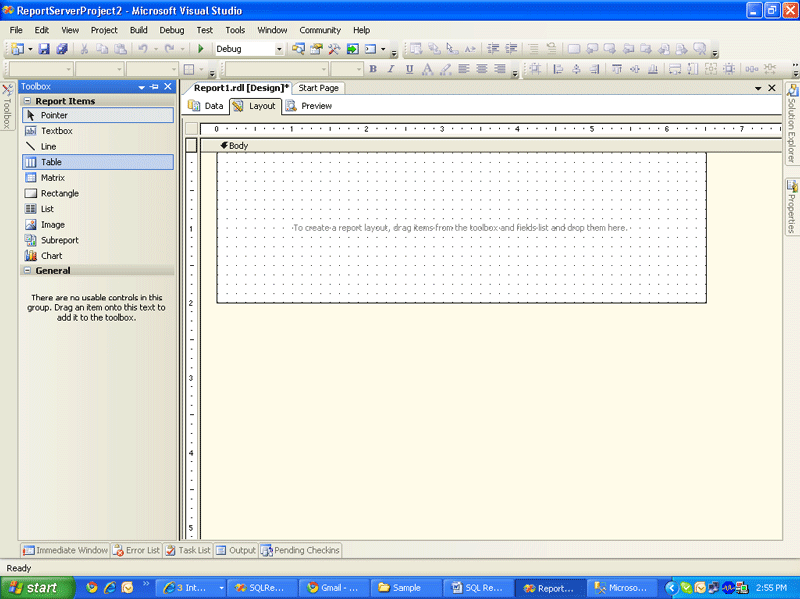Open the File menu
The image size is (800, 599).
pyautogui.click(x=16, y=30)
